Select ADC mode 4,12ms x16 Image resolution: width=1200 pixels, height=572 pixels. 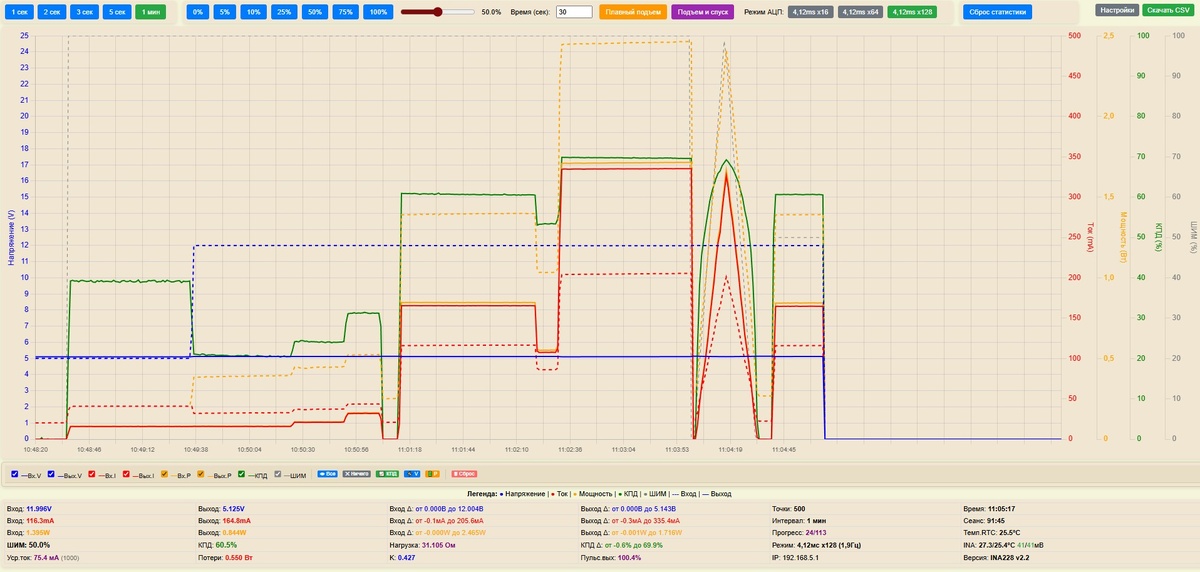810,12
